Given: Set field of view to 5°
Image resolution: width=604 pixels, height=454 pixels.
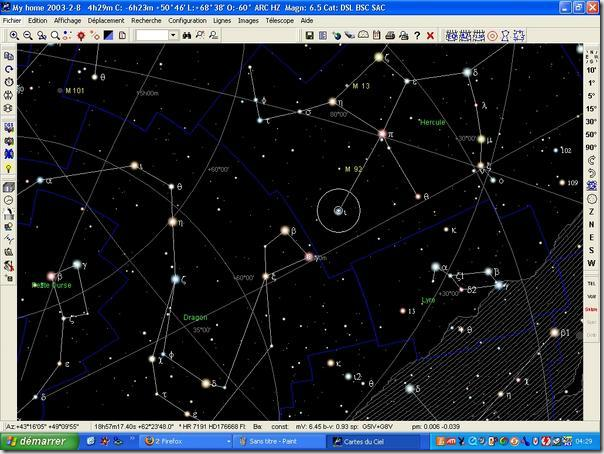Looking at the screenshot, I should coord(591,95).
